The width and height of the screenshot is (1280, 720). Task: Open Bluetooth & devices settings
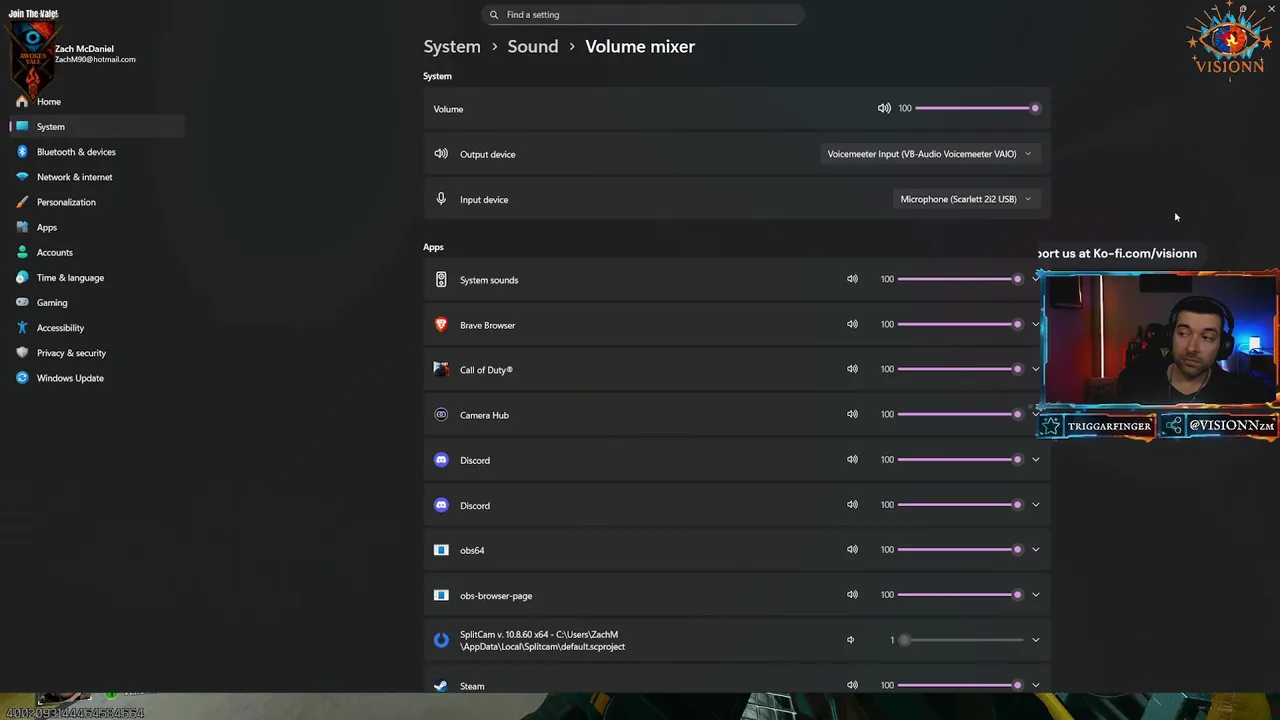coord(76,152)
